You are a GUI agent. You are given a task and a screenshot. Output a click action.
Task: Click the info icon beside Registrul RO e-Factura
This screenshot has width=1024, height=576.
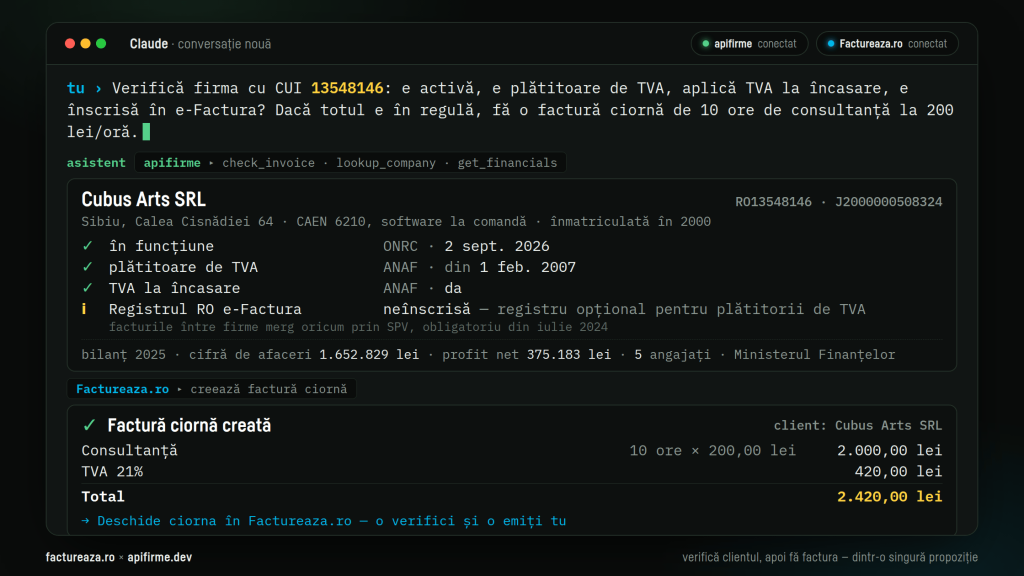[84, 309]
